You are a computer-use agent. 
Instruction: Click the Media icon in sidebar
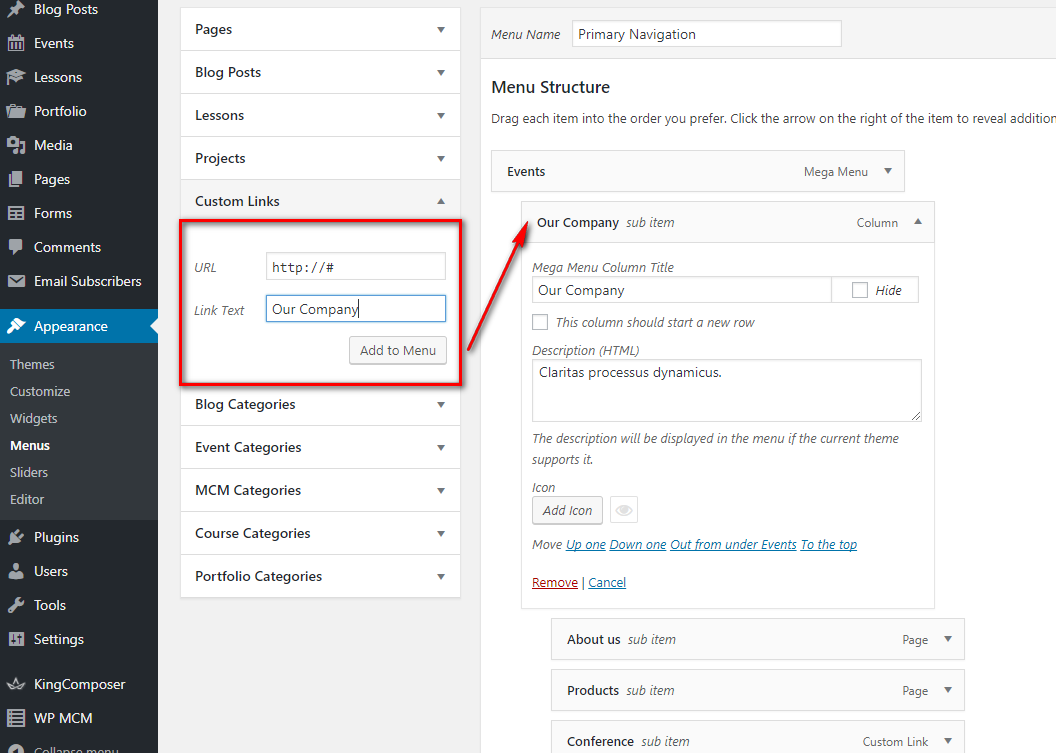[16, 145]
